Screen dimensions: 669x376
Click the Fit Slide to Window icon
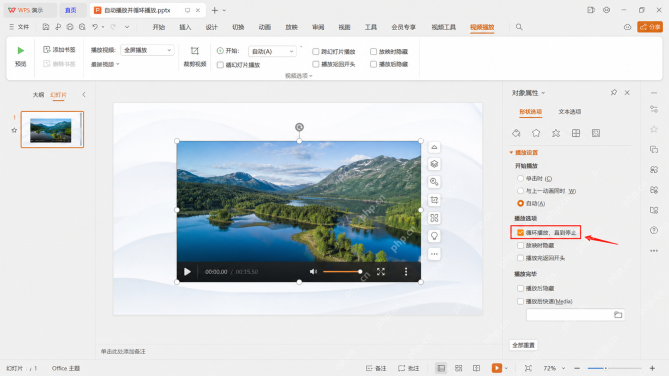click(x=528, y=368)
